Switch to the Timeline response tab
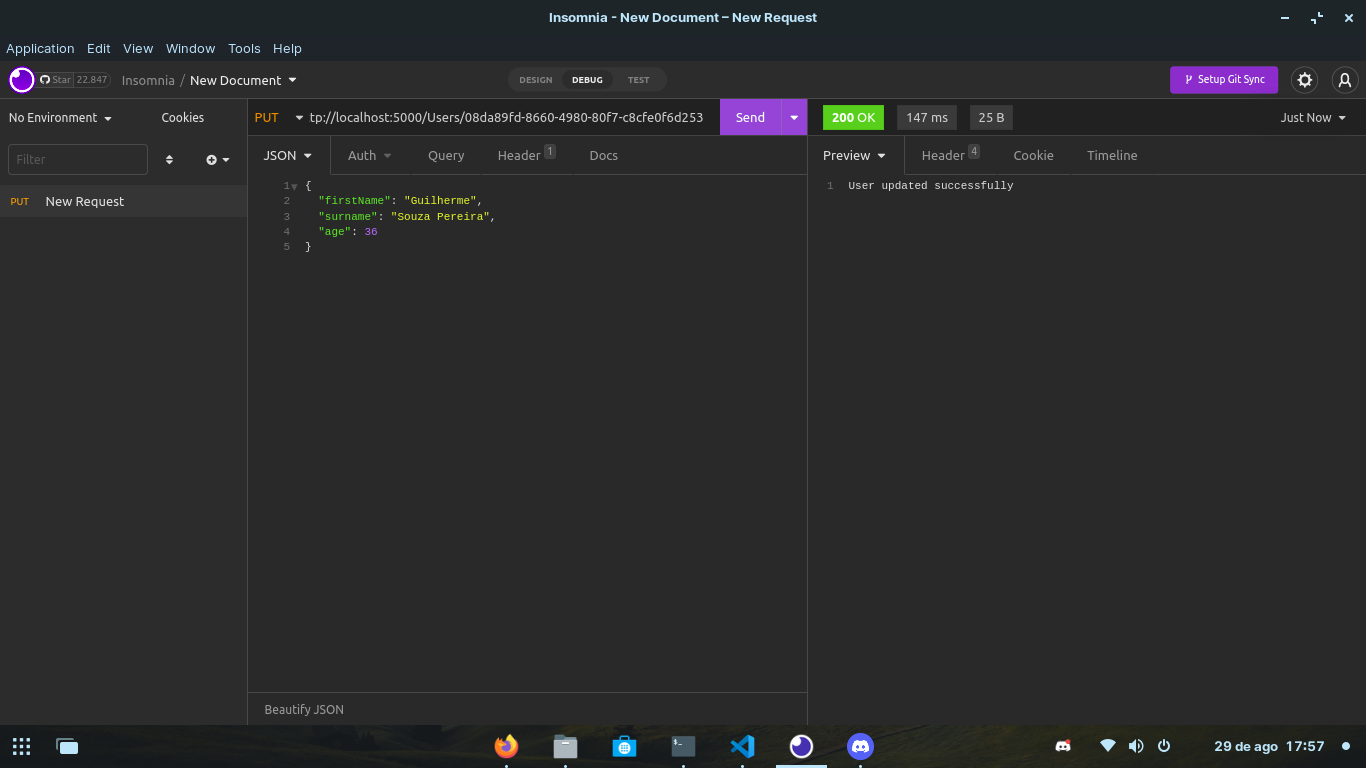 [1111, 155]
